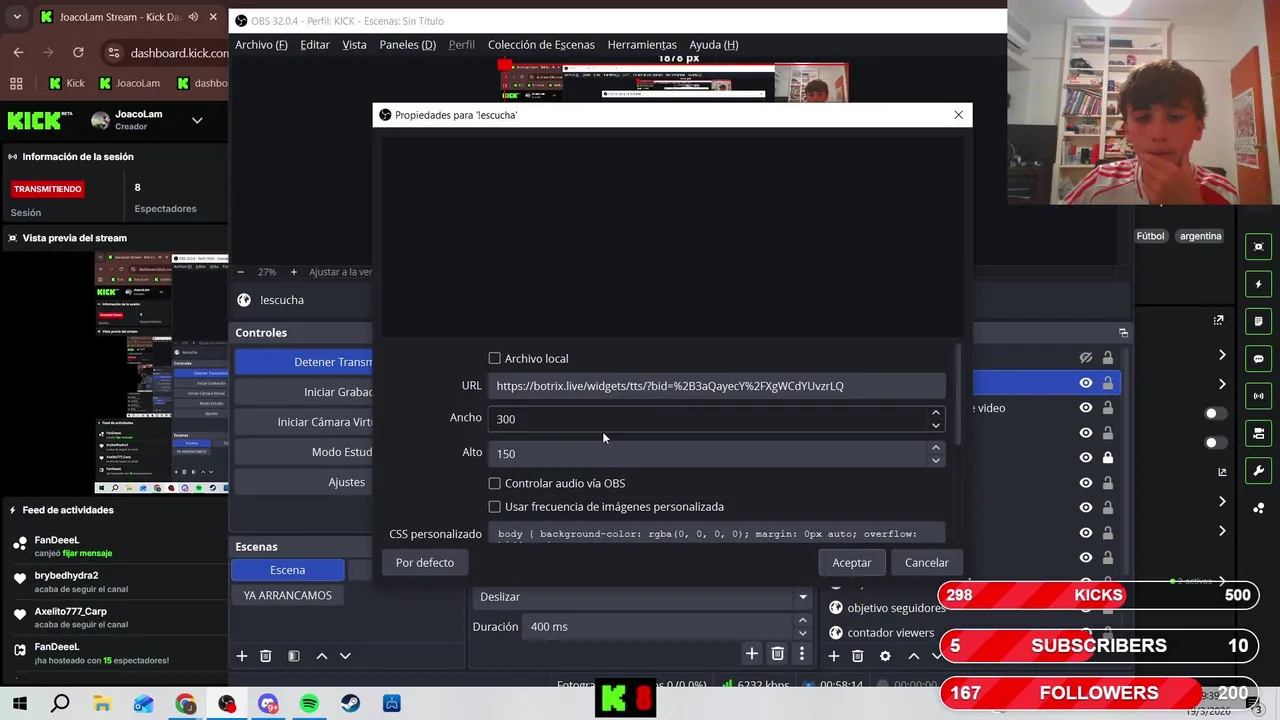Open Kick sidebar lightning activity icon
The width and height of the screenshot is (1280, 720).
1258,284
